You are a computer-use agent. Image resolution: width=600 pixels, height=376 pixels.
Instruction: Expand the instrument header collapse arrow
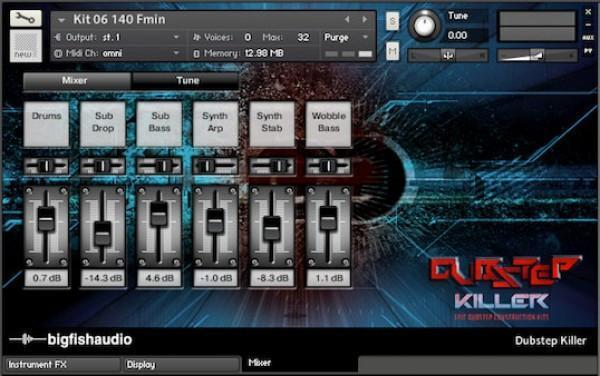coord(61,20)
